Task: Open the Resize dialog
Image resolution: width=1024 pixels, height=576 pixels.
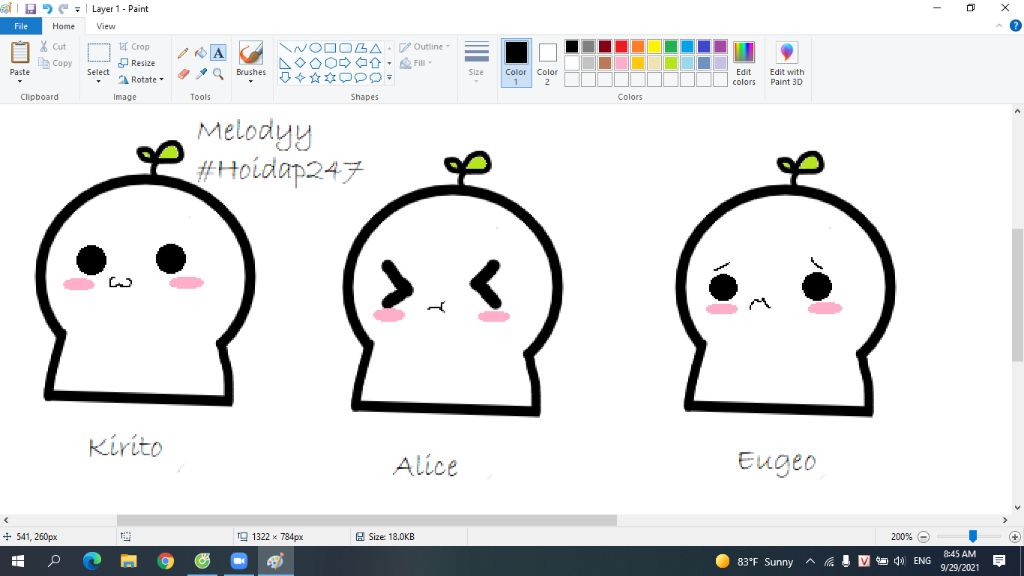Action: (x=136, y=63)
